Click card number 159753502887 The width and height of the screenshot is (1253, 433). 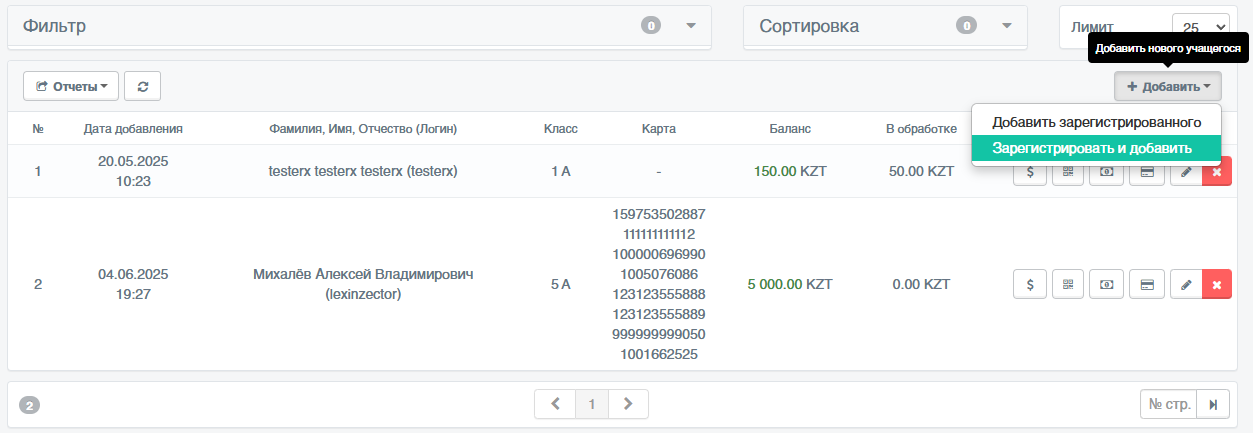tap(659, 214)
